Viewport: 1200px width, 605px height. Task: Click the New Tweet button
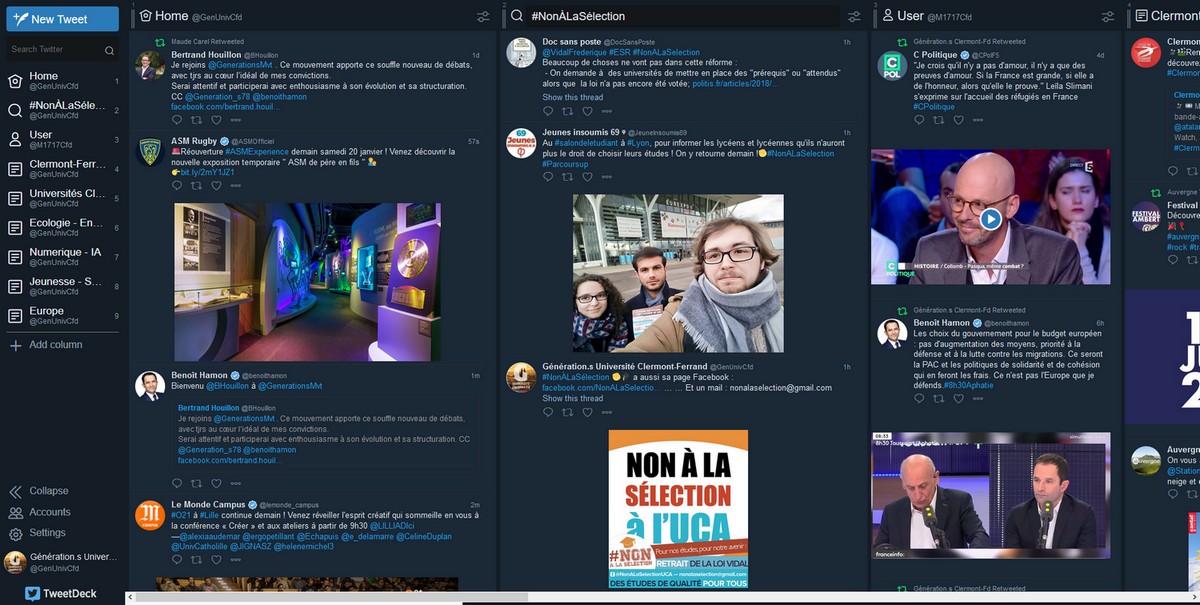click(62, 19)
